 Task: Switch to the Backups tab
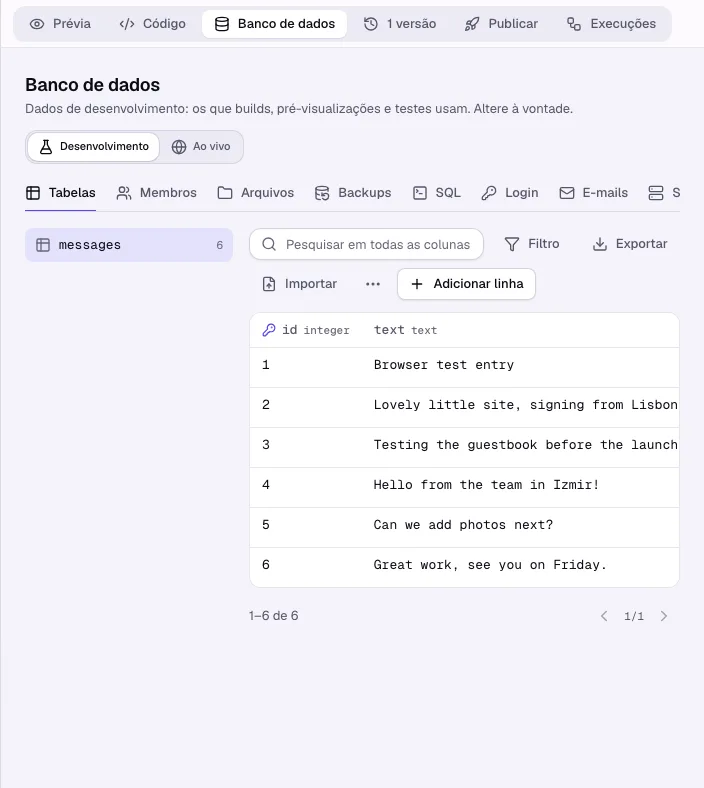(x=353, y=193)
